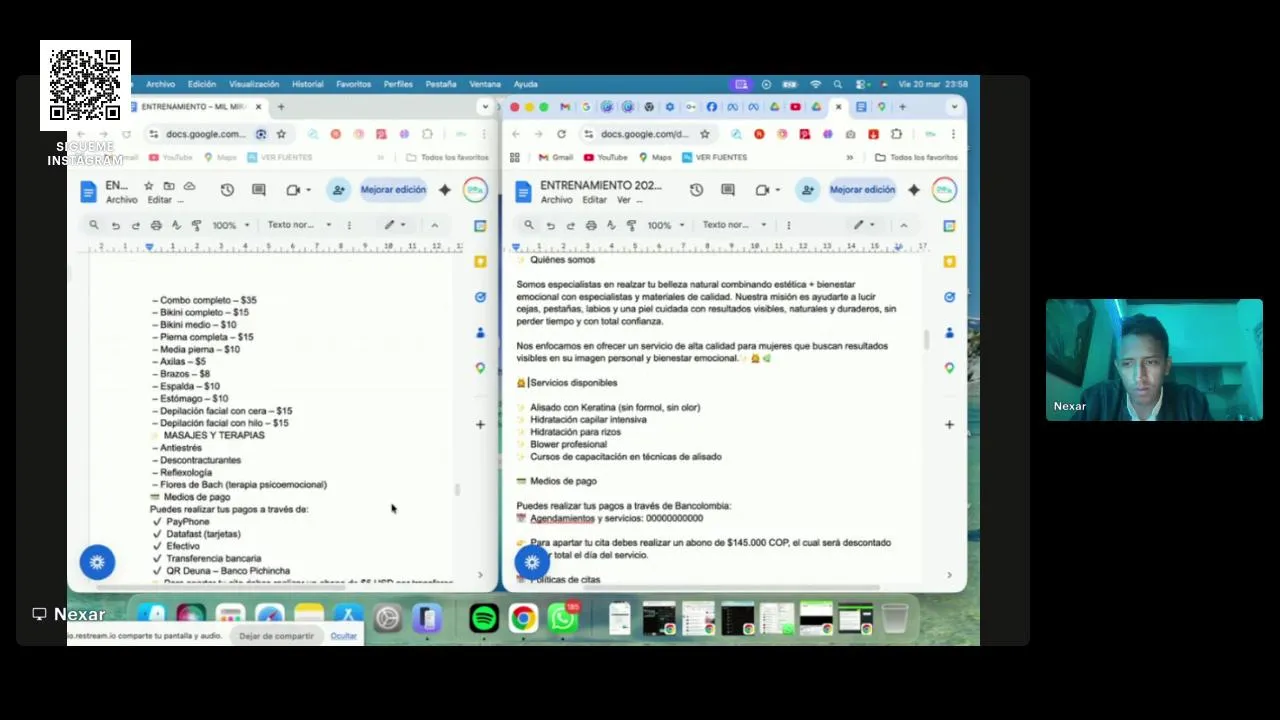Open editing mode dropdown in left document

[396, 225]
